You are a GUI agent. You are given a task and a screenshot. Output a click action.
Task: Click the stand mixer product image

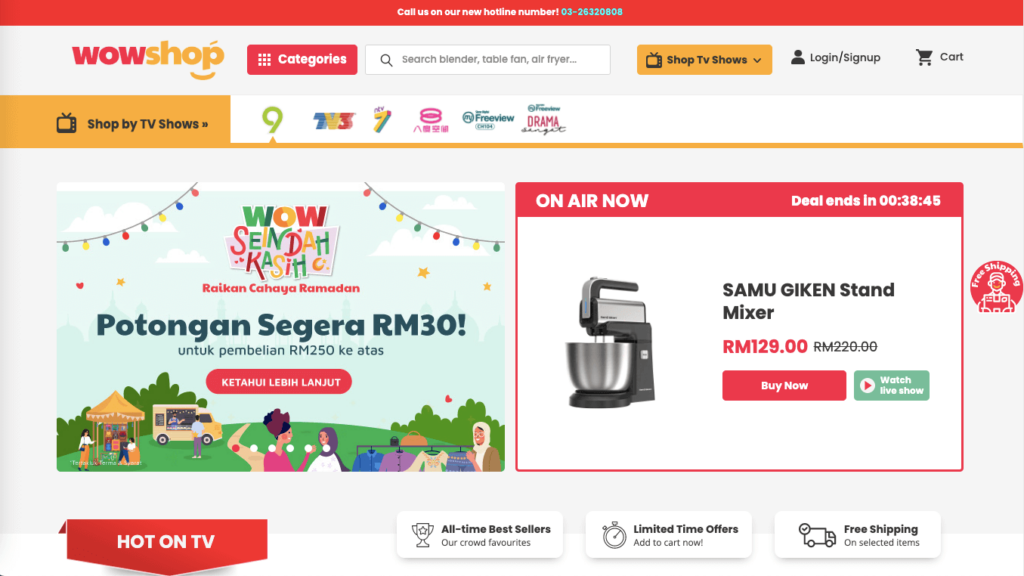pyautogui.click(x=610, y=343)
